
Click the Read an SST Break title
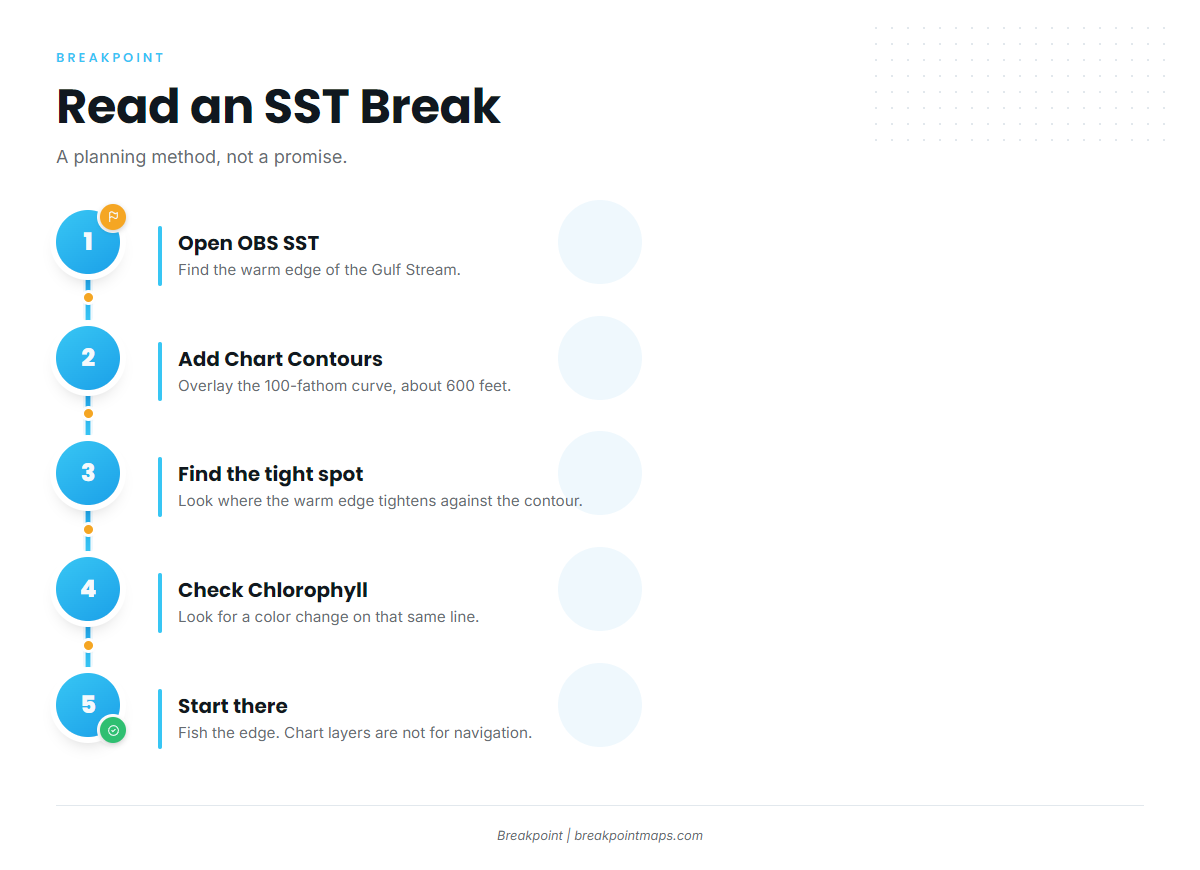point(278,106)
